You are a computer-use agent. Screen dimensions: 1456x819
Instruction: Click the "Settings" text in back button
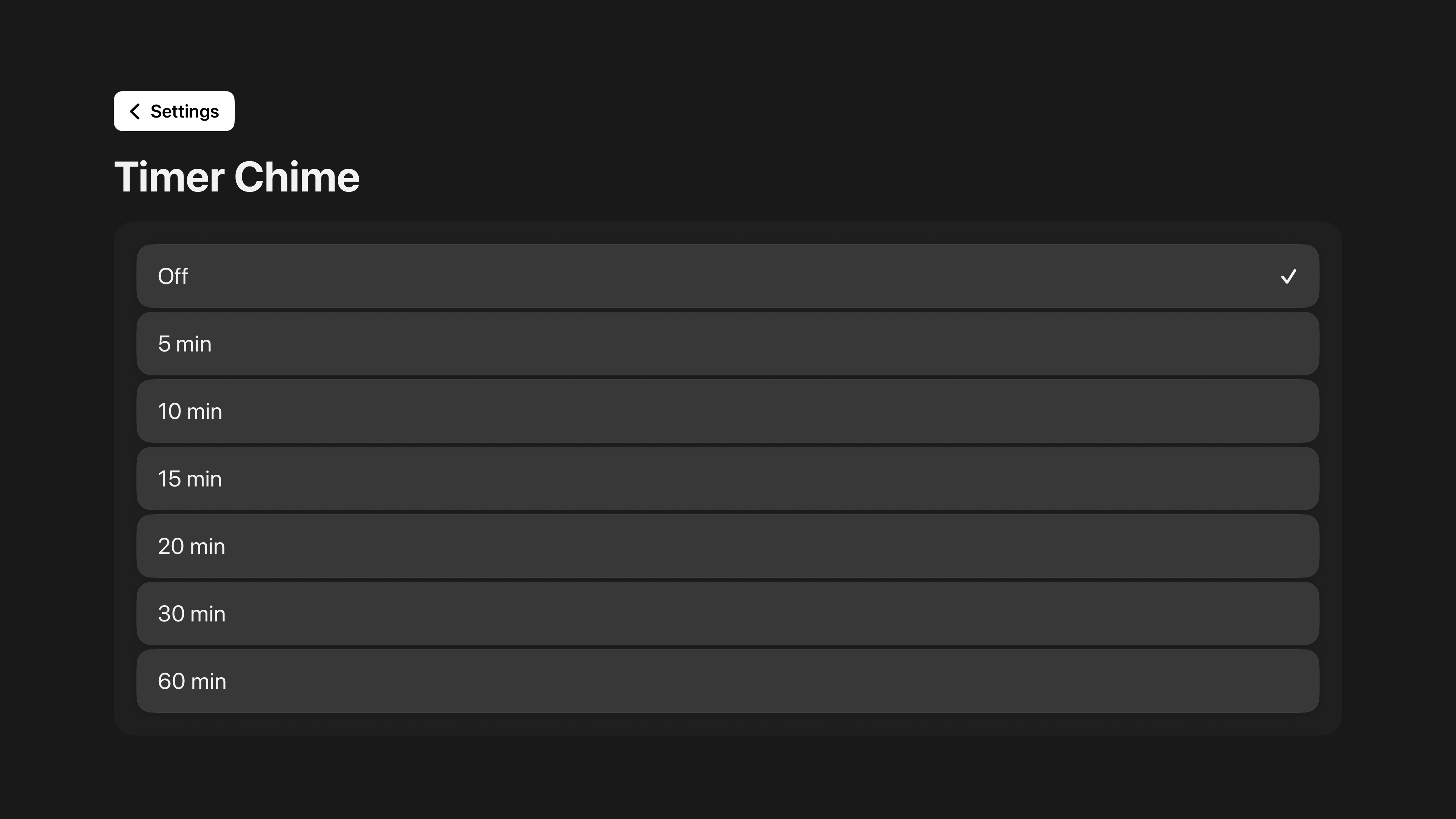click(184, 111)
